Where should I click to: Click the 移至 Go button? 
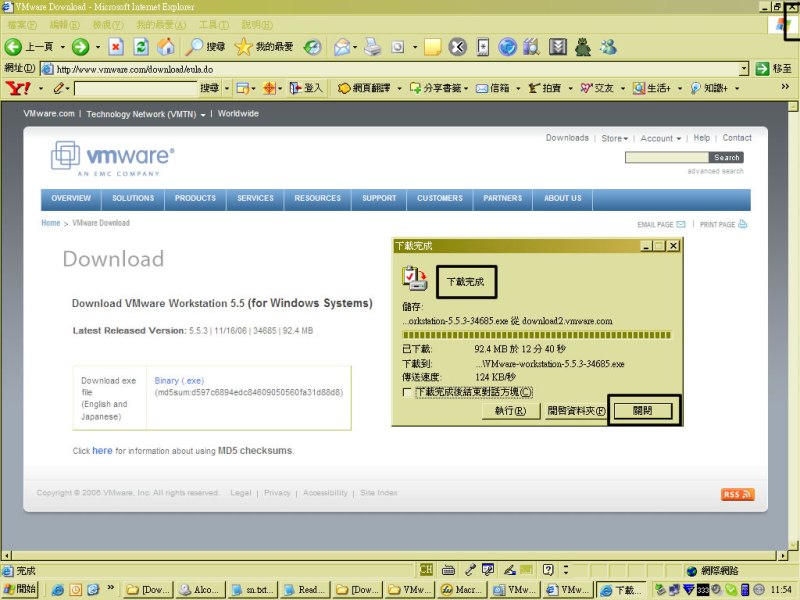(773, 68)
